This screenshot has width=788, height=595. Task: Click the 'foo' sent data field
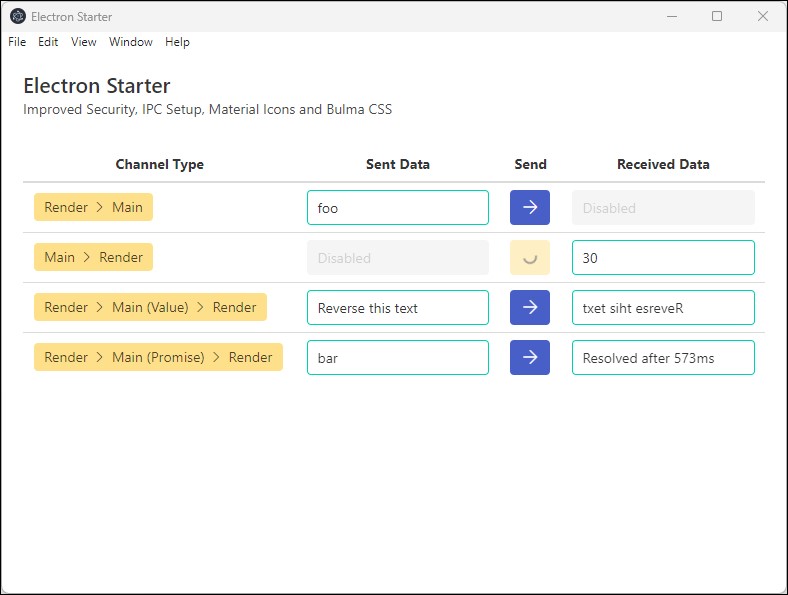(x=398, y=208)
